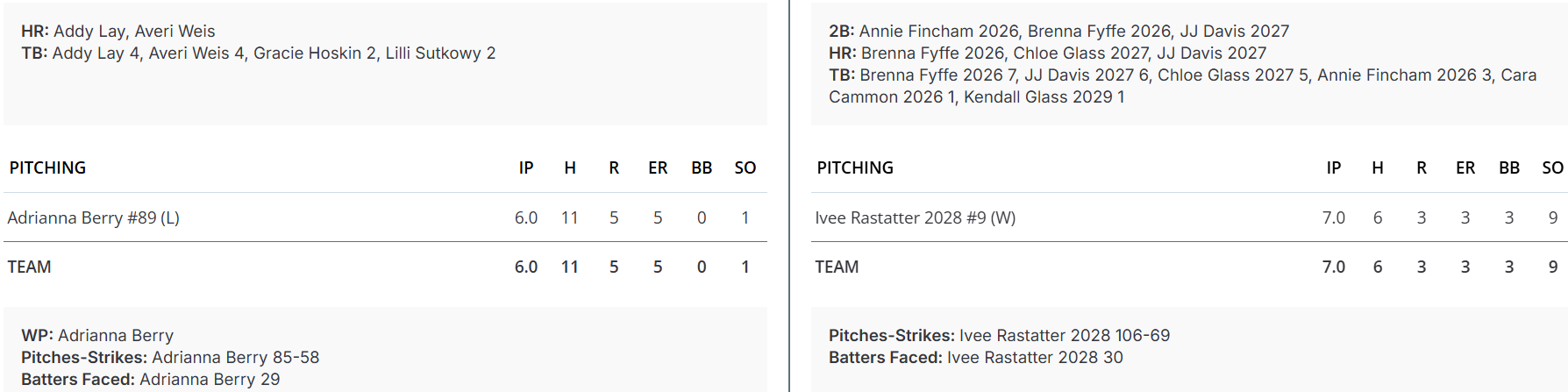Click Adrianna Berry #89 pitcher row name
Screen dimensions: 1568x392
click(x=93, y=217)
